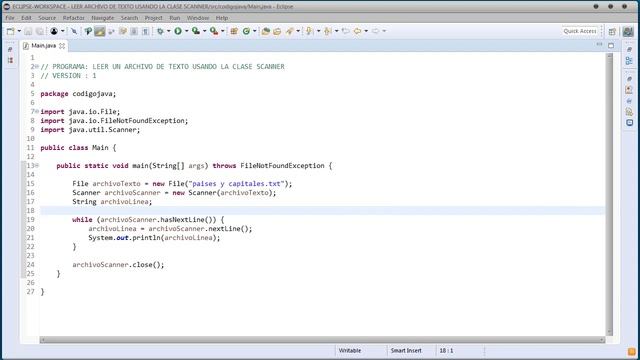Click the Skip All Breakpoints icon

point(74,31)
